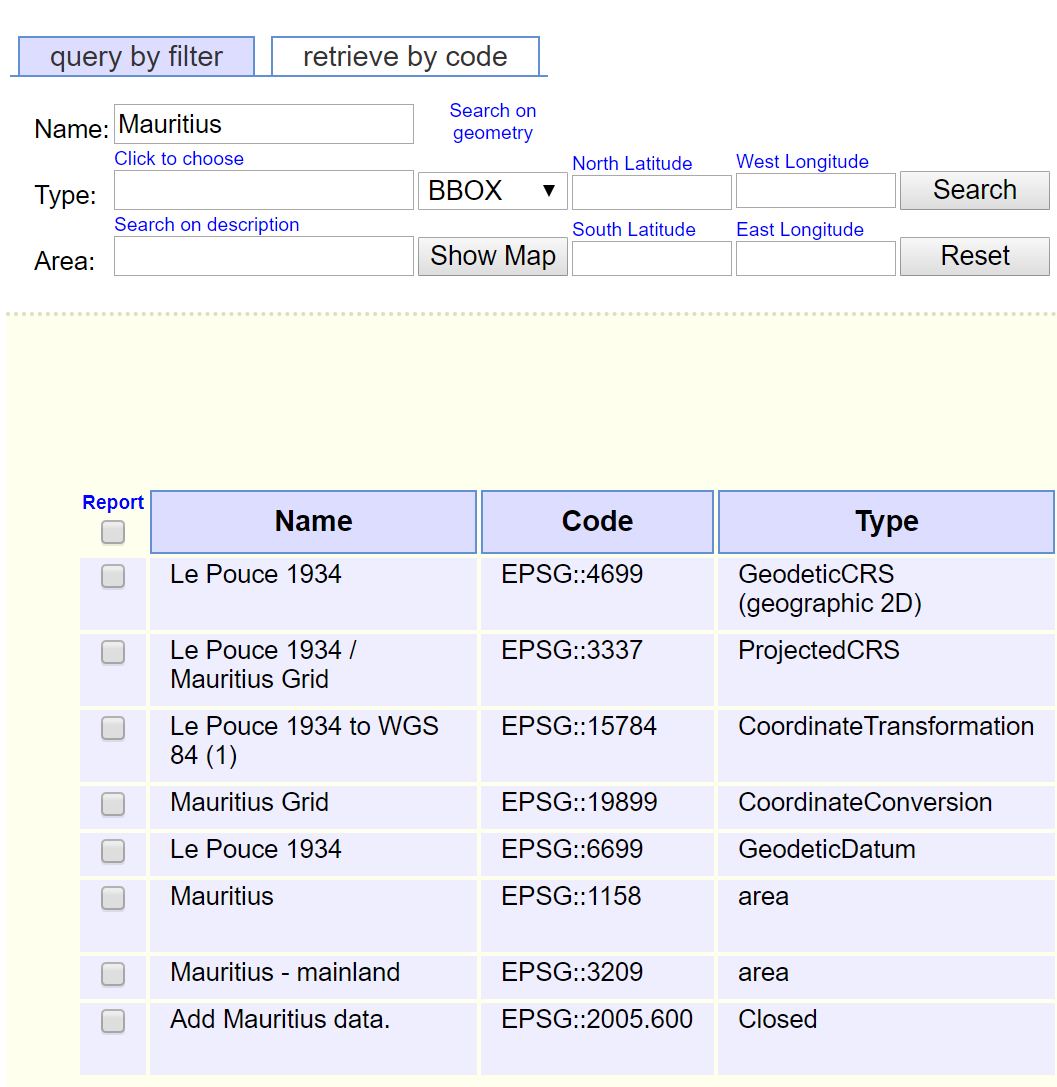Click the Code column header
This screenshot has width=1057, height=1087.
(x=597, y=522)
